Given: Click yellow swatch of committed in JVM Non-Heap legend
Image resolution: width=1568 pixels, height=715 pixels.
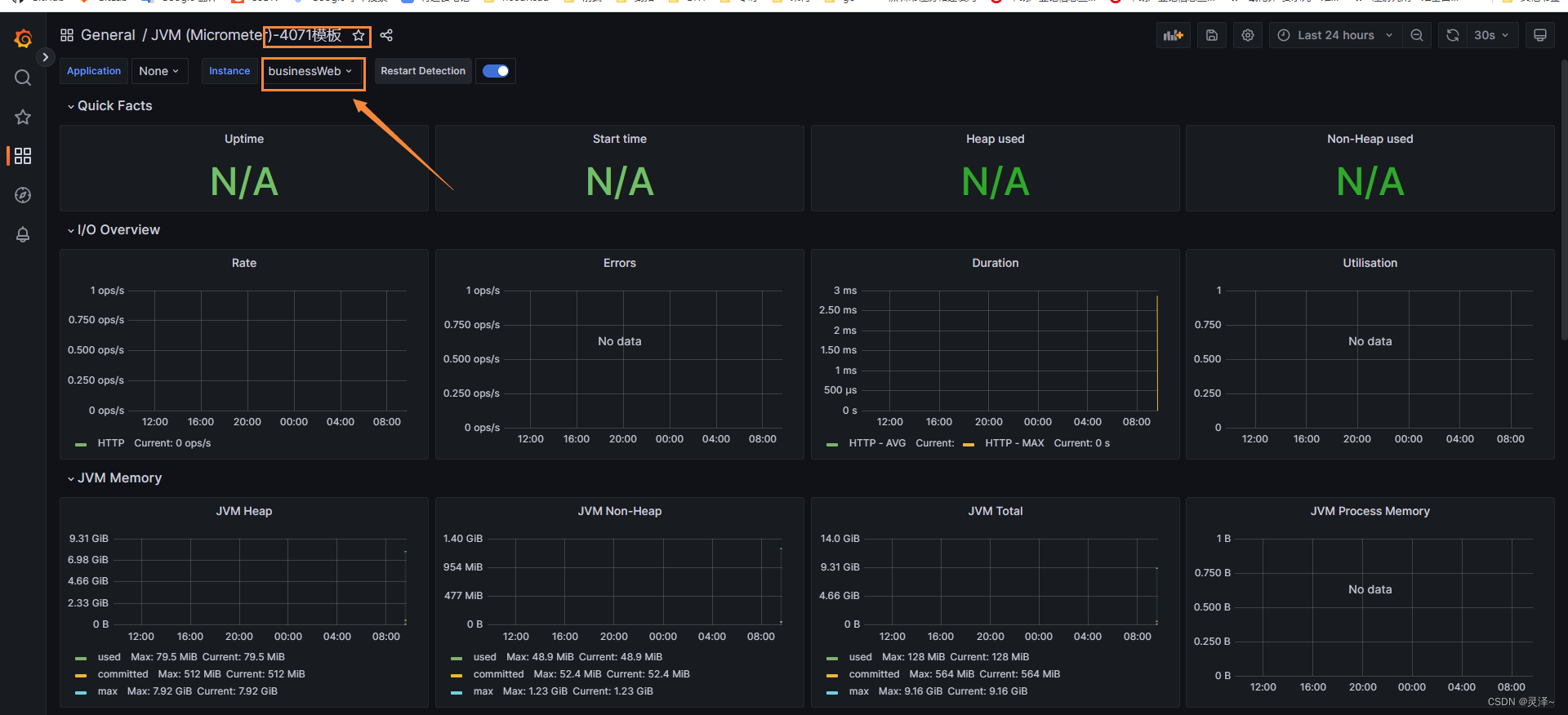Looking at the screenshot, I should [457, 675].
